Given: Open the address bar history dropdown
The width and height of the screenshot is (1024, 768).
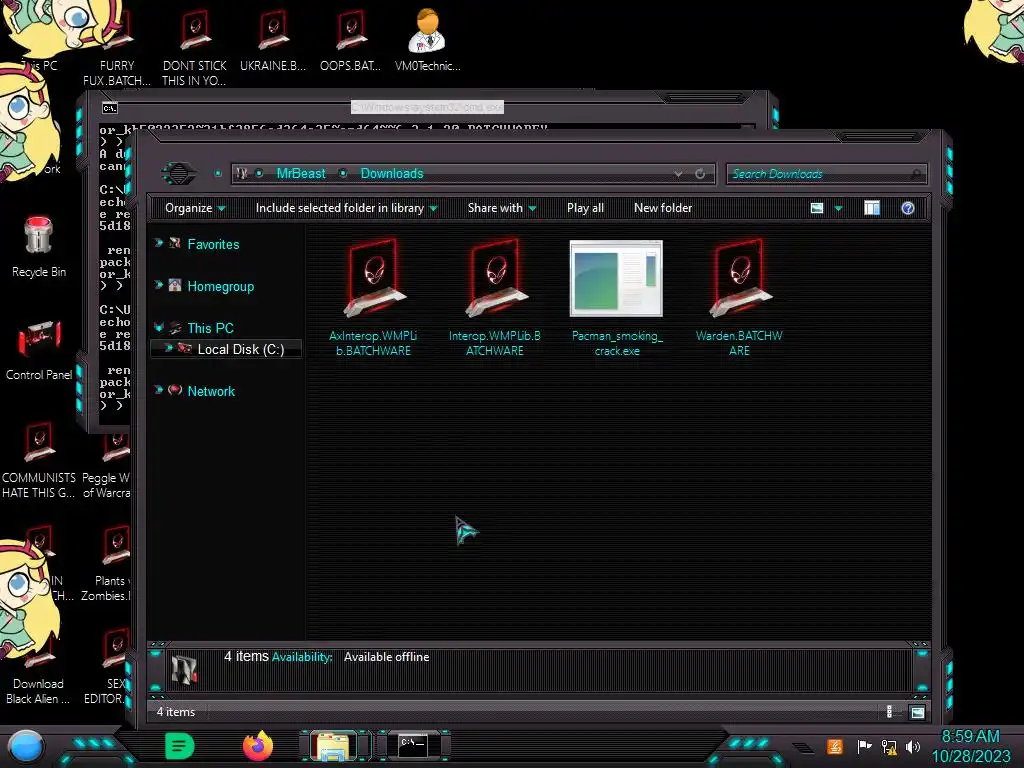Looking at the screenshot, I should [x=679, y=174].
